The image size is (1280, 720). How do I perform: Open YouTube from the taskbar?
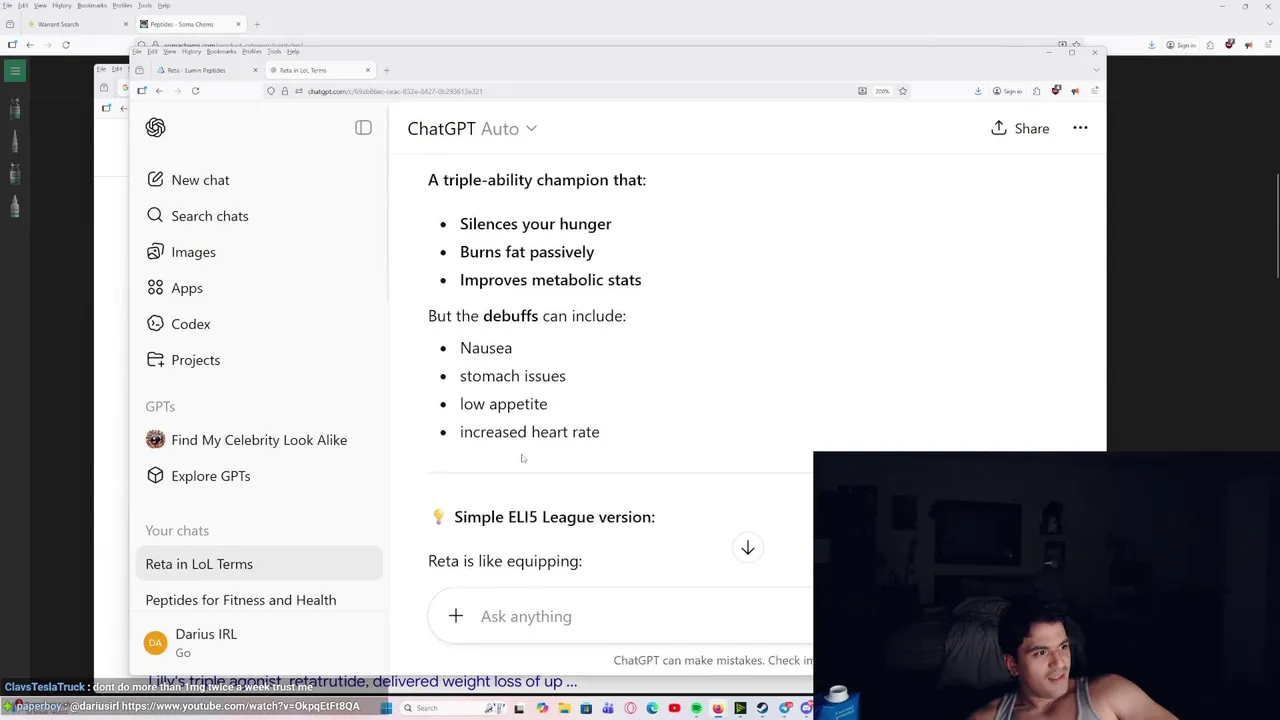[674, 708]
